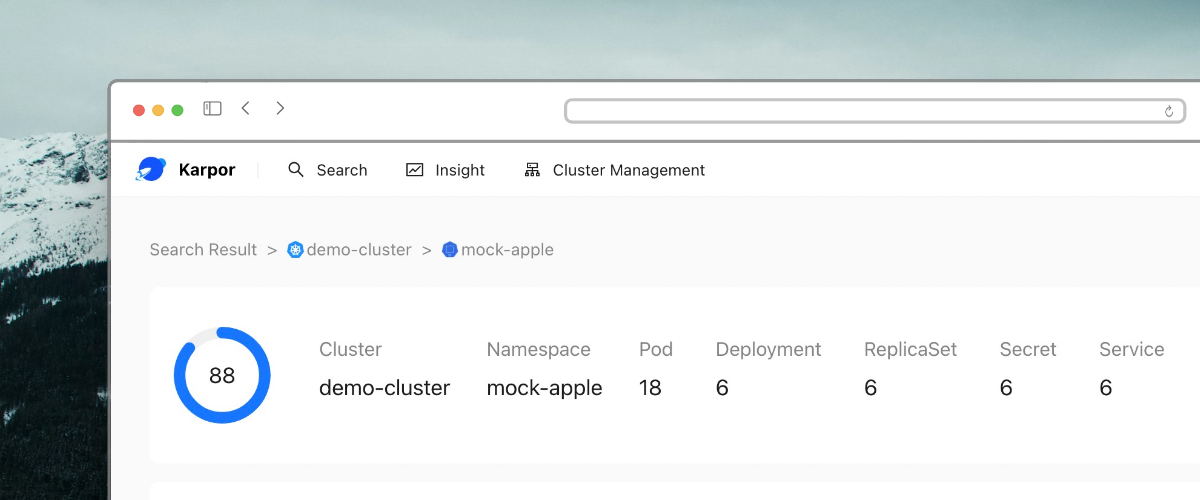Open the demo-cluster breadcrumb link

point(359,250)
